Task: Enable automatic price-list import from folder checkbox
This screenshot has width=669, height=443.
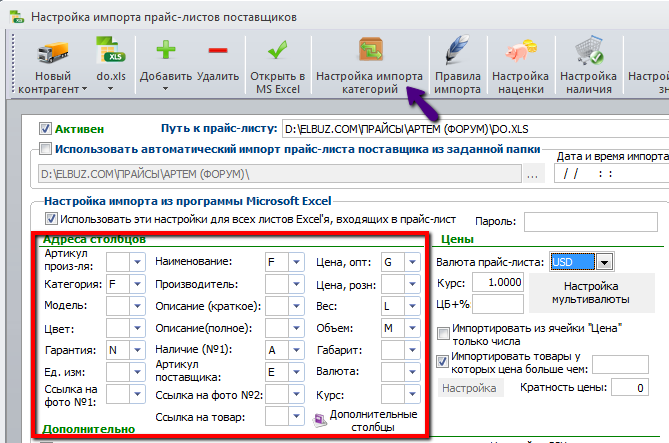Action: [x=45, y=149]
